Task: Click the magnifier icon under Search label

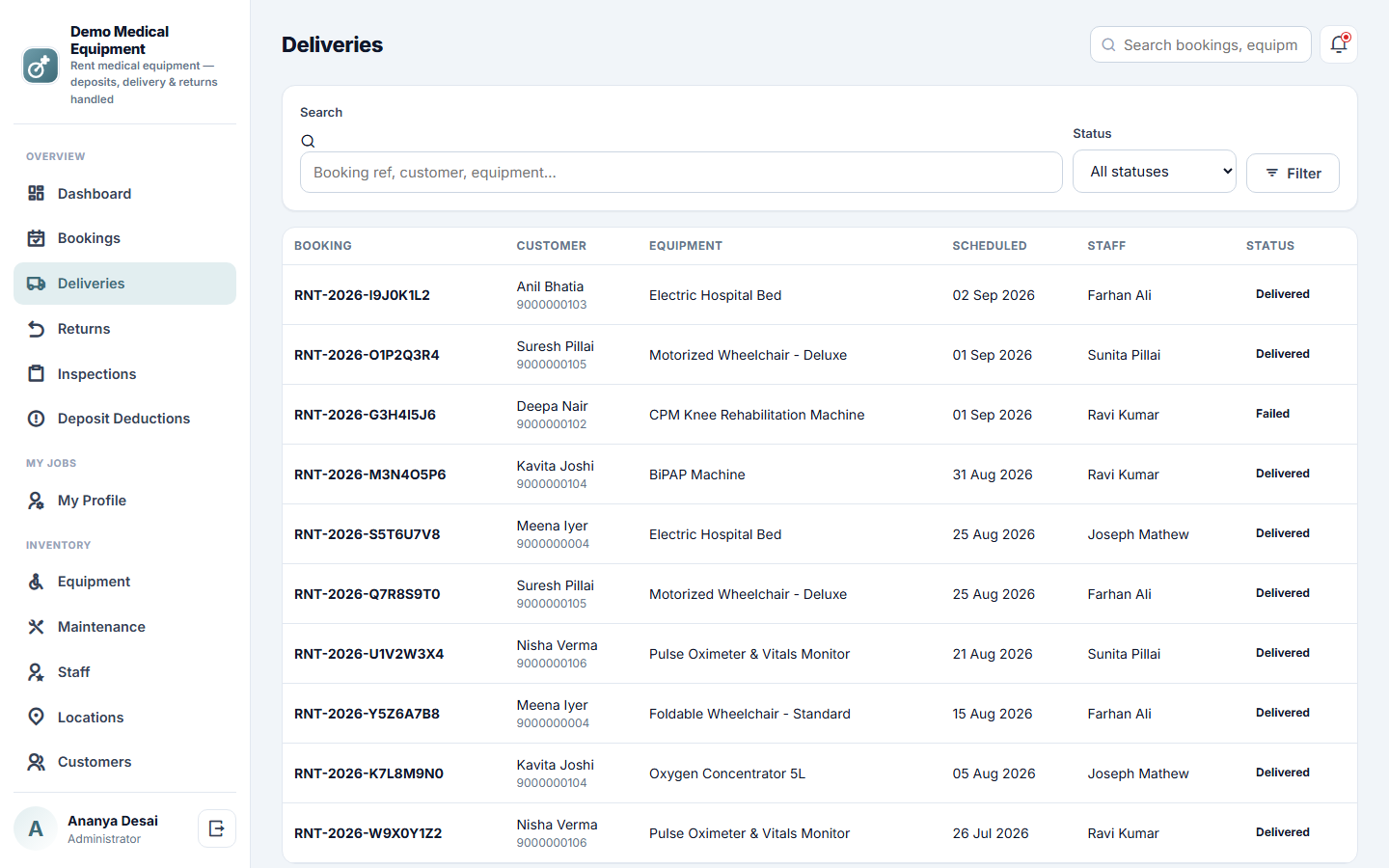Action: [308, 141]
